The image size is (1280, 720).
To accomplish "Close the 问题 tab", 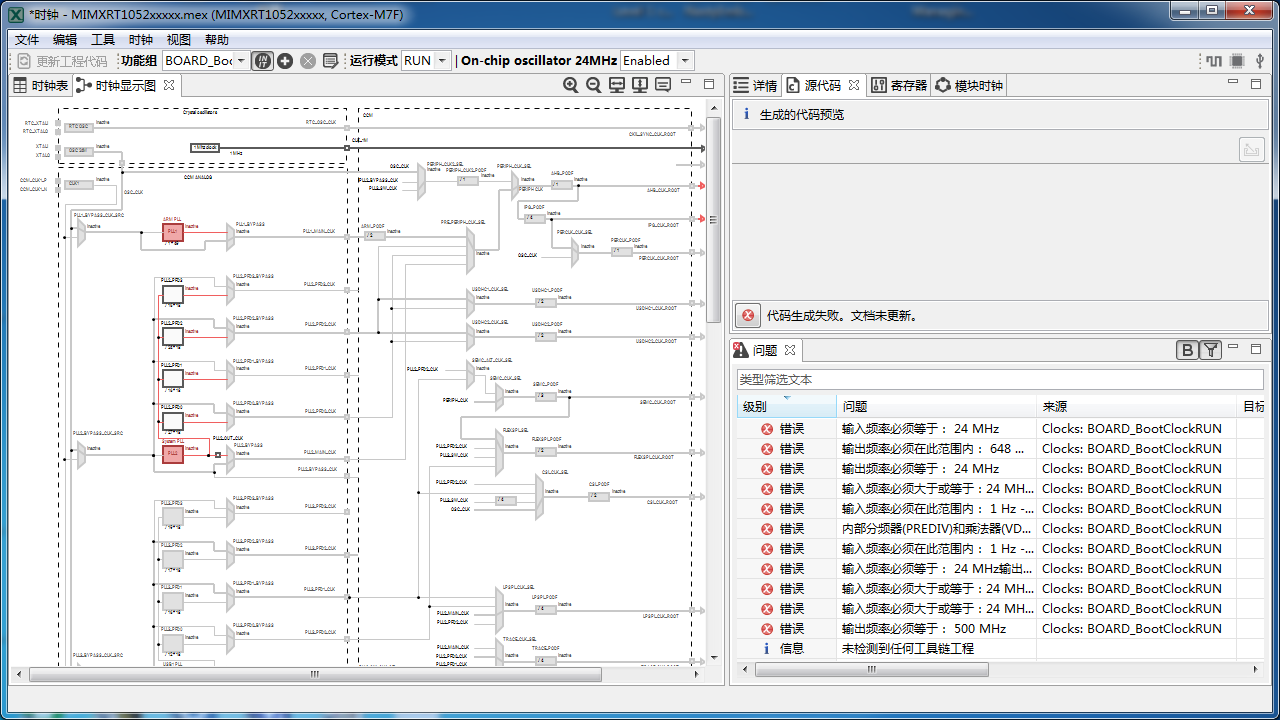I will (790, 350).
